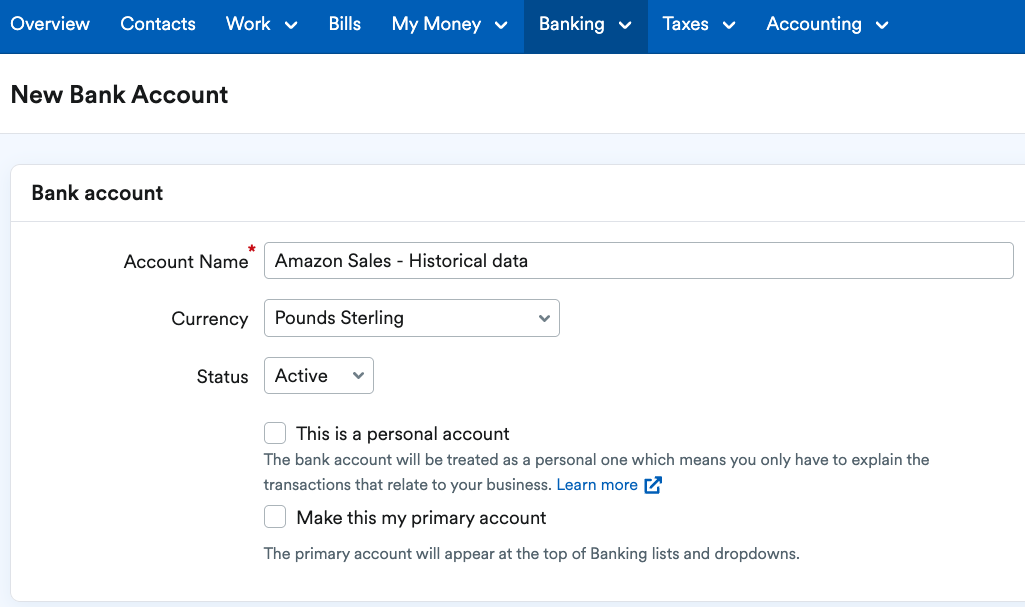This screenshot has height=607, width=1025.
Task: Click into the Account Name field
Action: point(639,261)
